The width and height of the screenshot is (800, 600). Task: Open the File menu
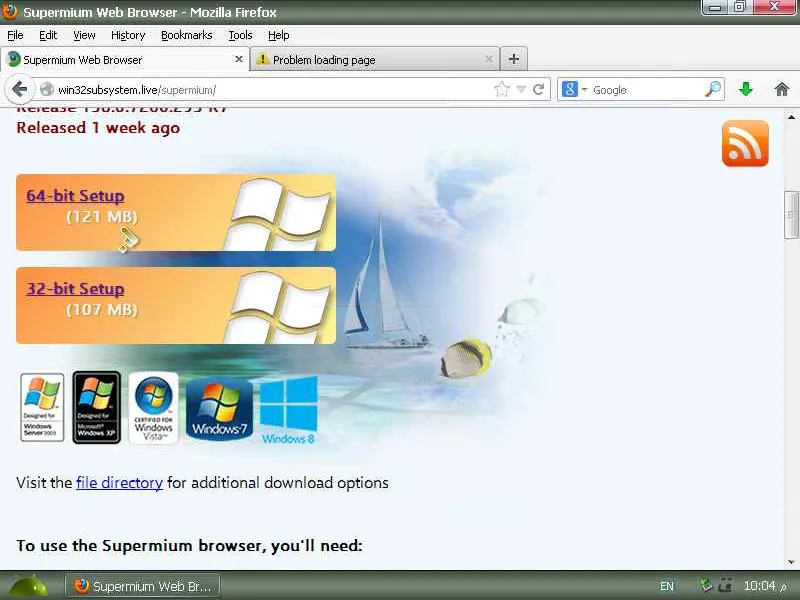coord(15,35)
